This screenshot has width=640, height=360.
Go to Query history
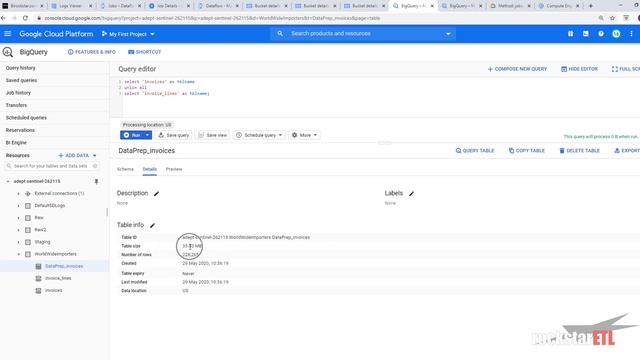point(20,68)
